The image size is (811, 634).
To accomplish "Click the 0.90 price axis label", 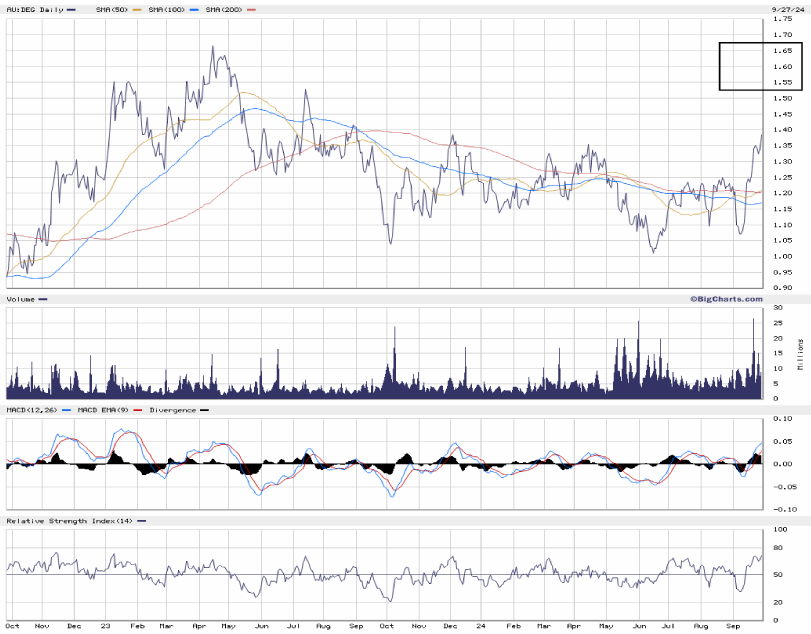I will tap(780, 288).
